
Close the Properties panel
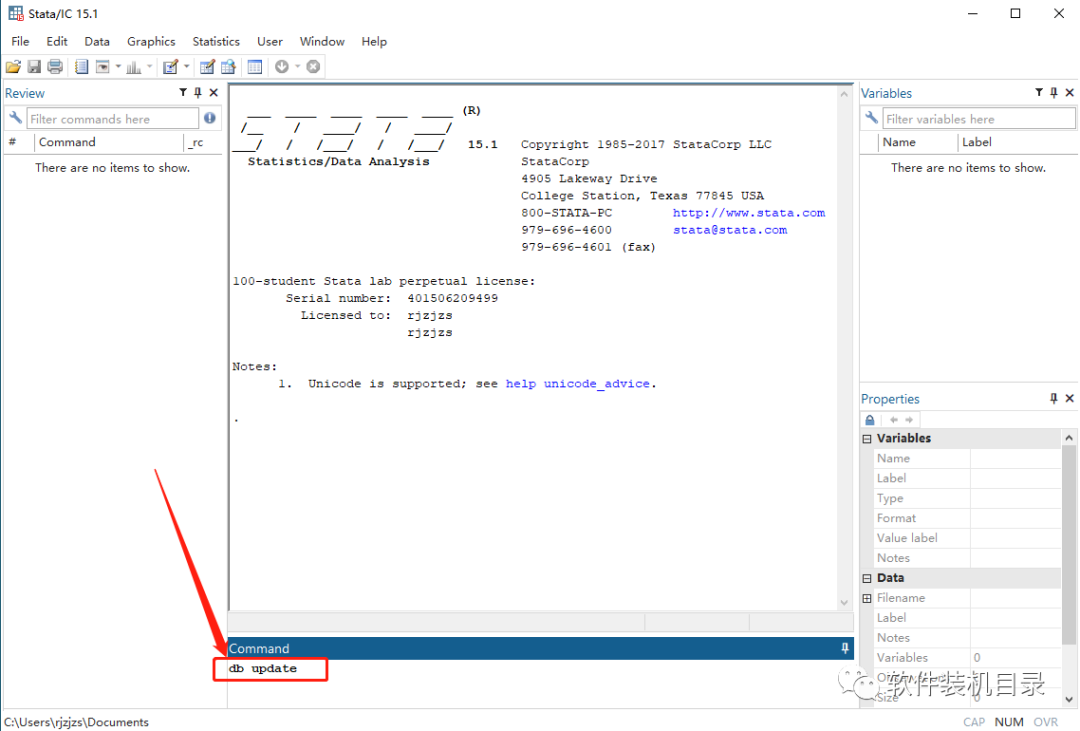tap(1070, 398)
